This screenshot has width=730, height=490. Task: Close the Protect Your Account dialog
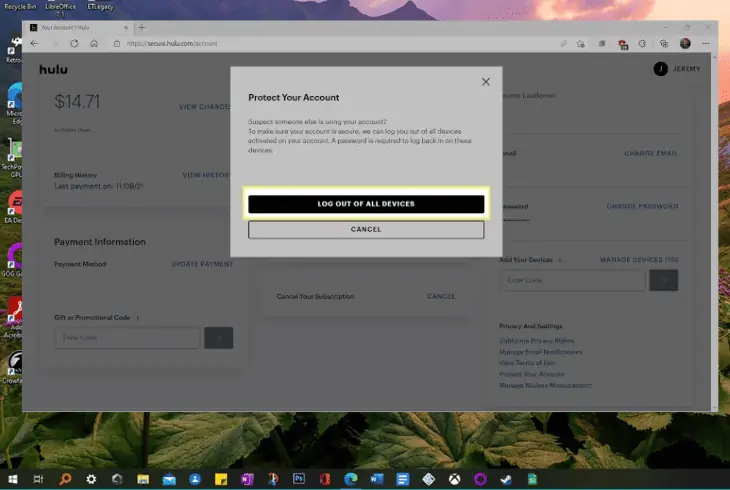[x=486, y=82]
